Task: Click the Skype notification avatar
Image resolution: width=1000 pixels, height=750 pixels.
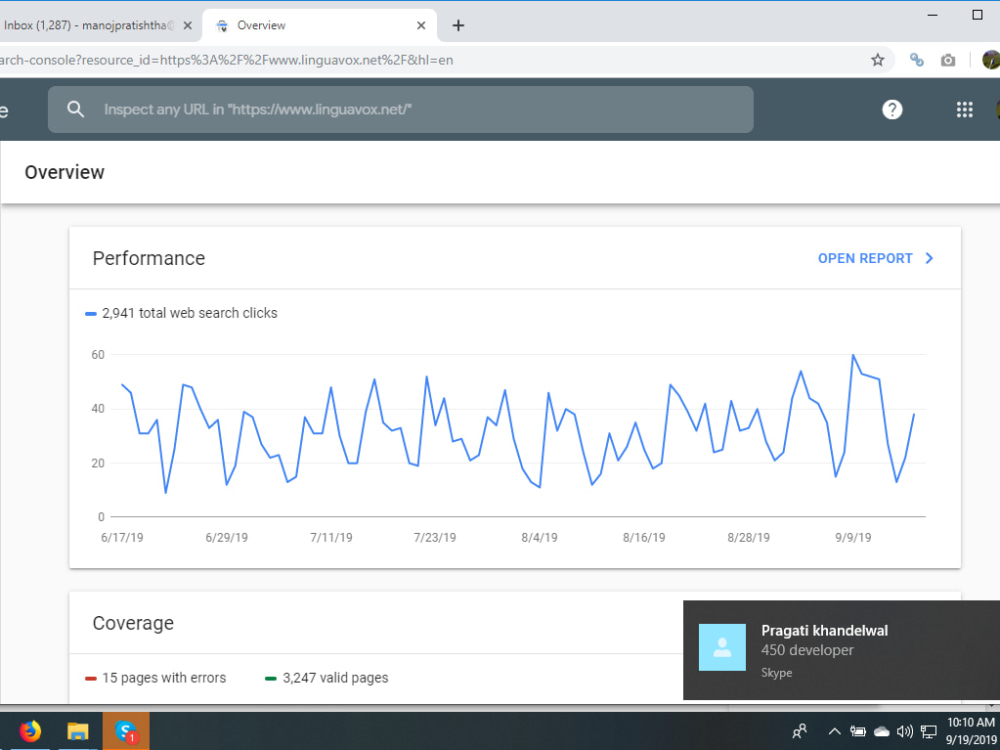Action: click(722, 647)
